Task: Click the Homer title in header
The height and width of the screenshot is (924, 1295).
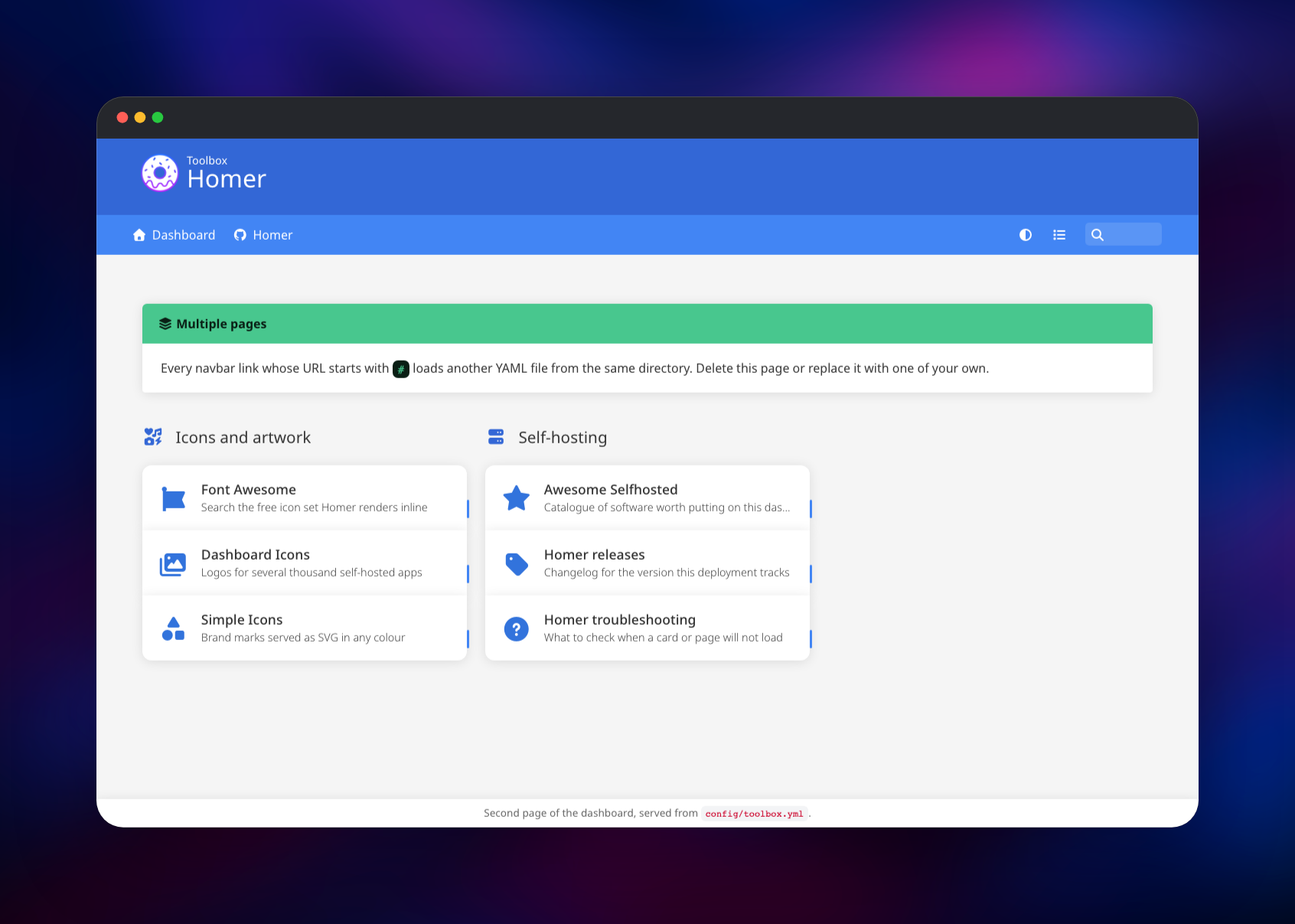Action: tap(227, 179)
